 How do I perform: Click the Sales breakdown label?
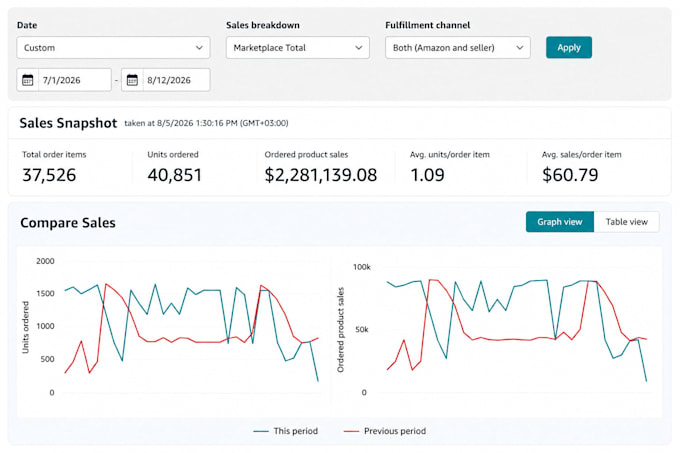click(263, 25)
